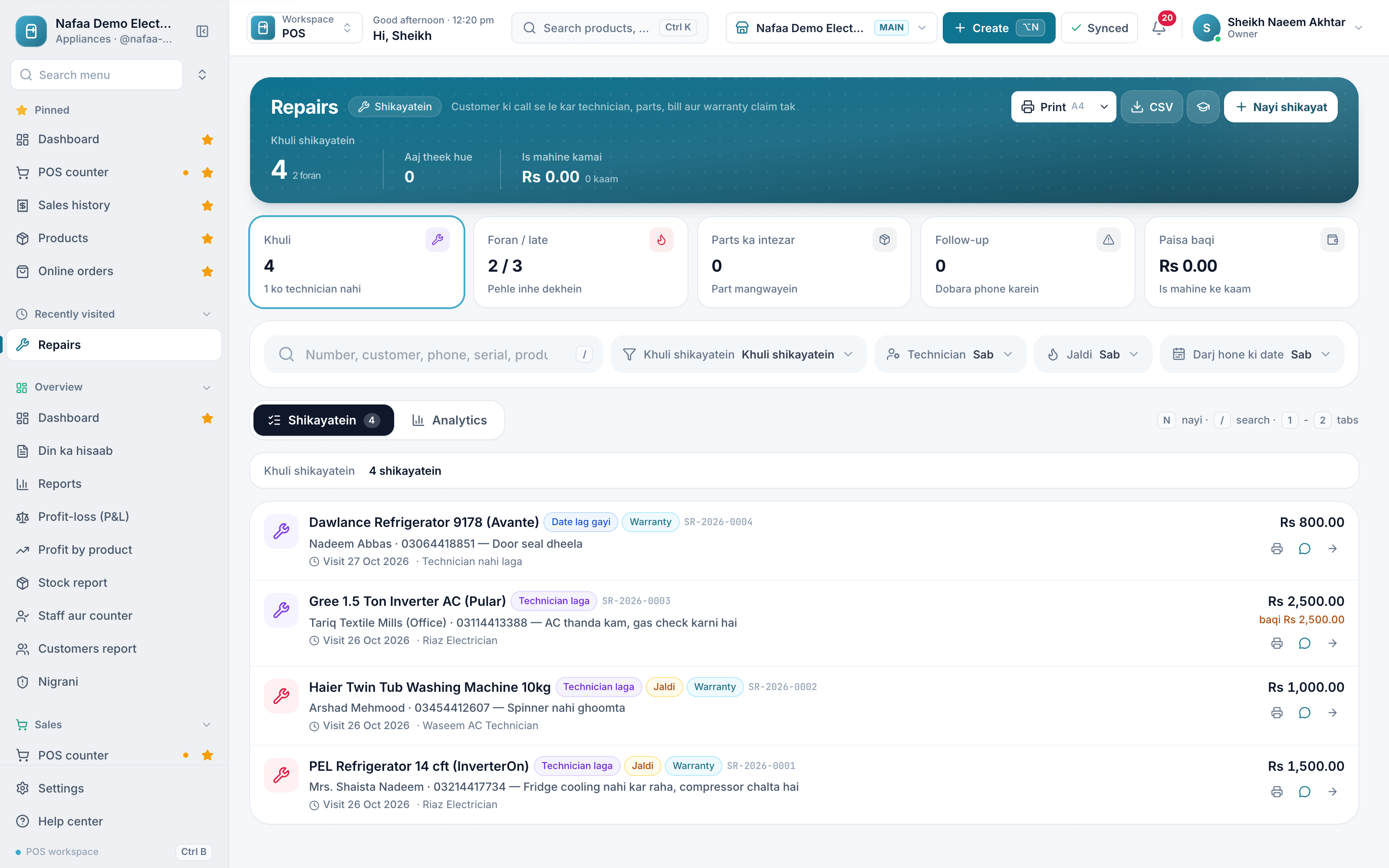Open chat for Dawlance Refrigerator complaint
Viewport: 1389px width, 868px height.
pyautogui.click(x=1305, y=549)
